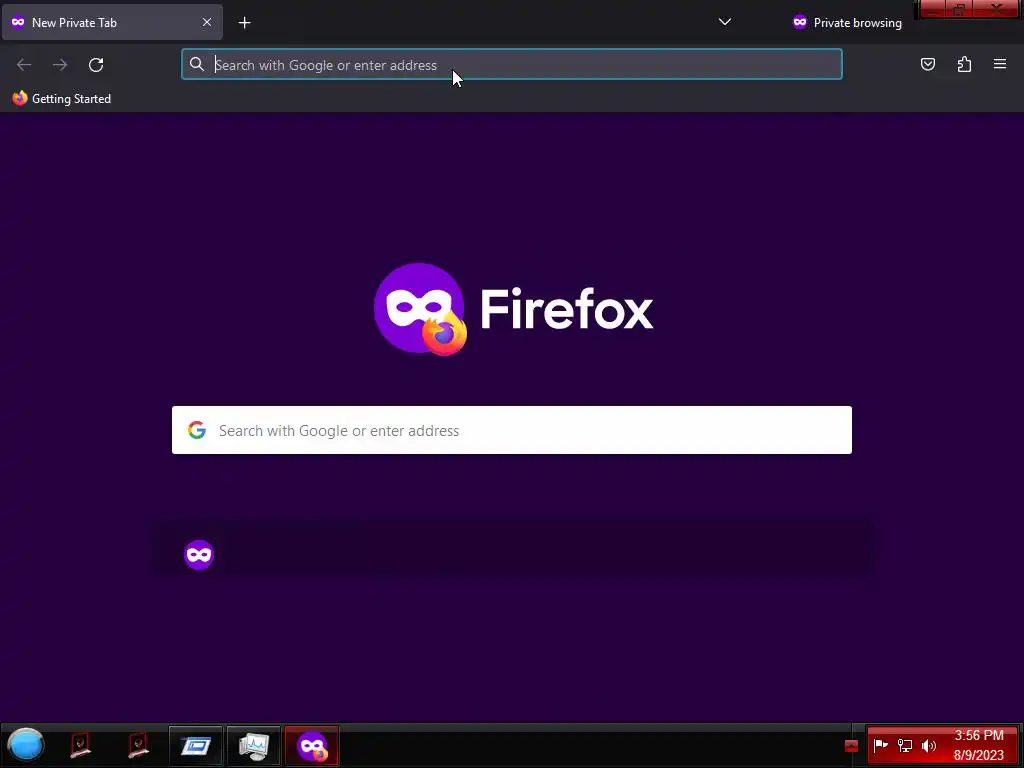
Task: Open the Extensions panel
Action: [964, 64]
